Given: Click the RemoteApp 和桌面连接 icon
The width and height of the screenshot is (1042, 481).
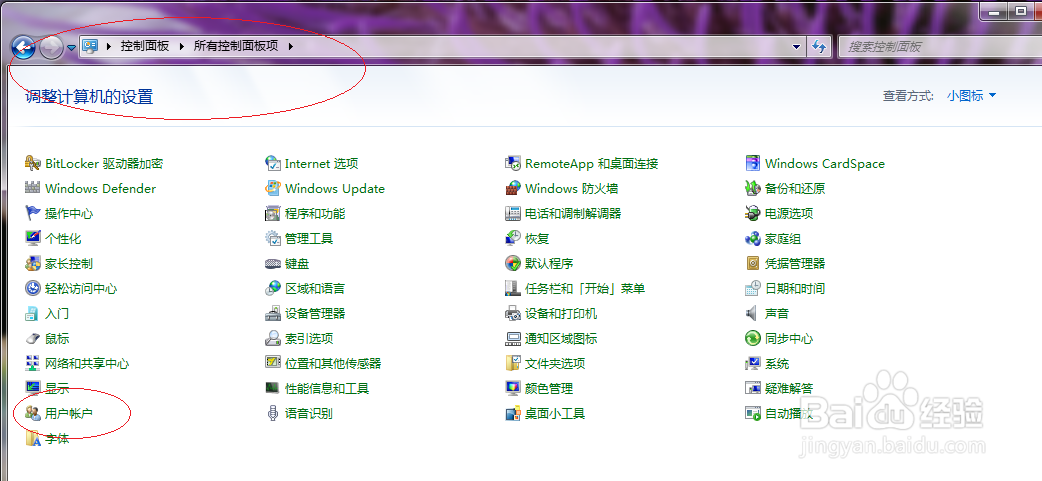Looking at the screenshot, I should point(512,163).
